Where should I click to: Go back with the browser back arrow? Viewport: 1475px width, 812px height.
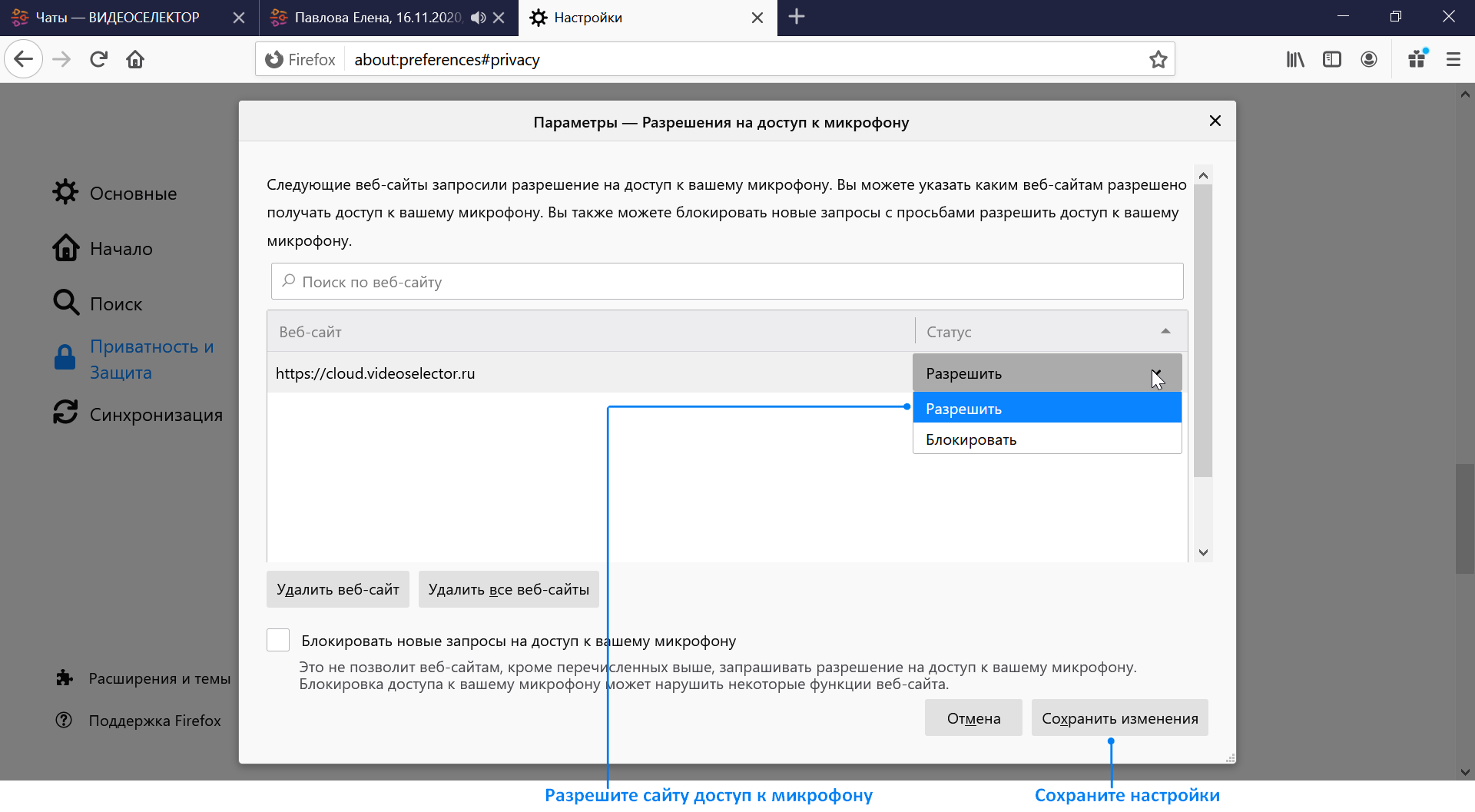(x=24, y=59)
